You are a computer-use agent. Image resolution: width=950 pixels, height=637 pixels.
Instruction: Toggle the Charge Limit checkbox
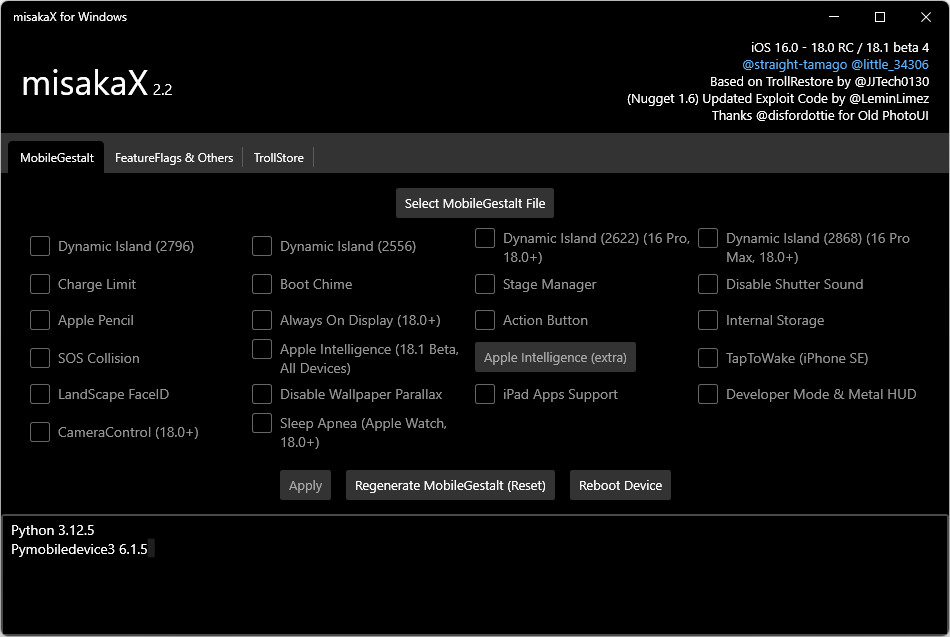click(x=40, y=284)
